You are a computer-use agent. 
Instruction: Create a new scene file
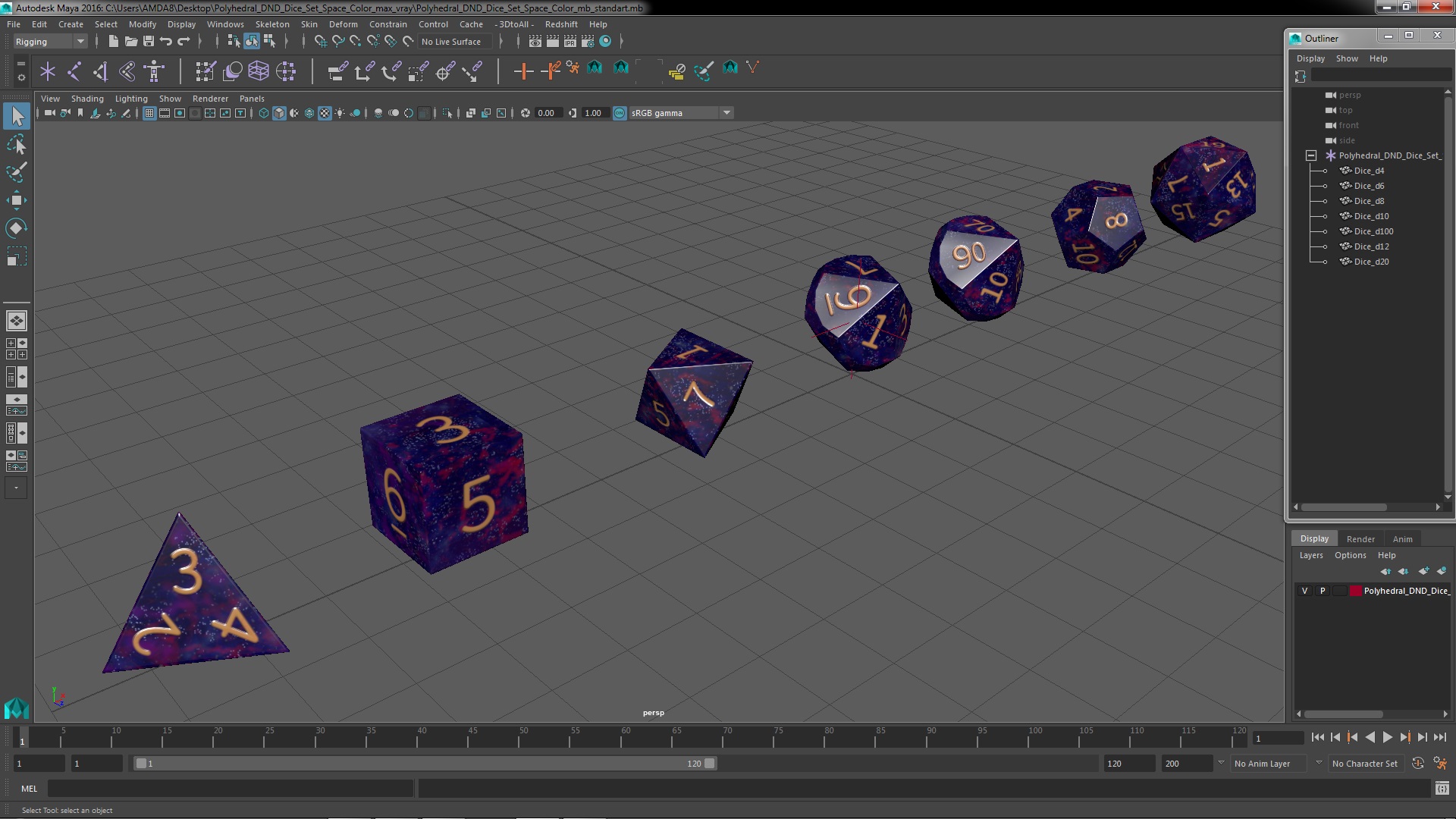(x=114, y=41)
